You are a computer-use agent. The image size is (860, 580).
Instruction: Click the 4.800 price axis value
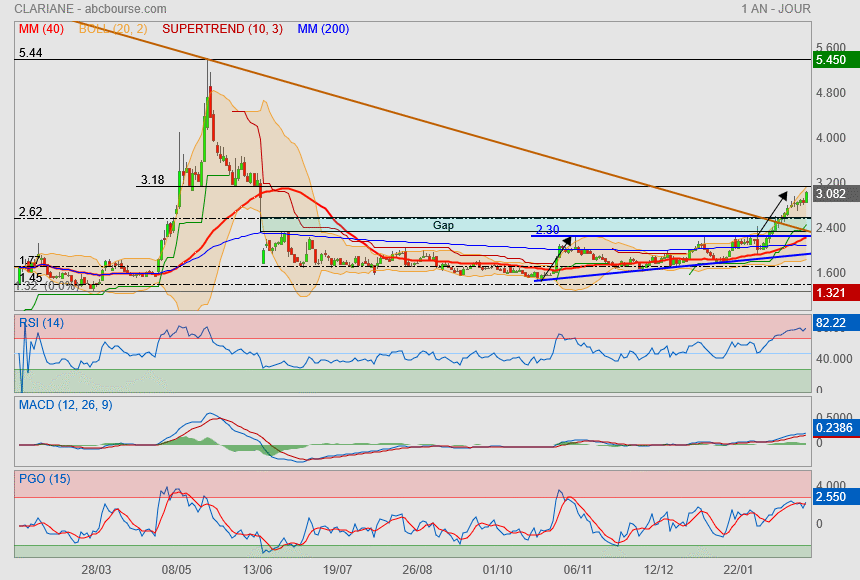pos(831,93)
